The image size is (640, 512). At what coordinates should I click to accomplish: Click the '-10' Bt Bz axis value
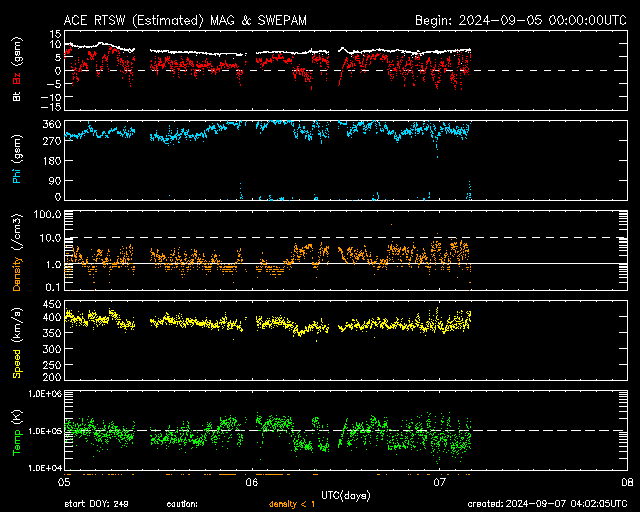tap(51, 97)
